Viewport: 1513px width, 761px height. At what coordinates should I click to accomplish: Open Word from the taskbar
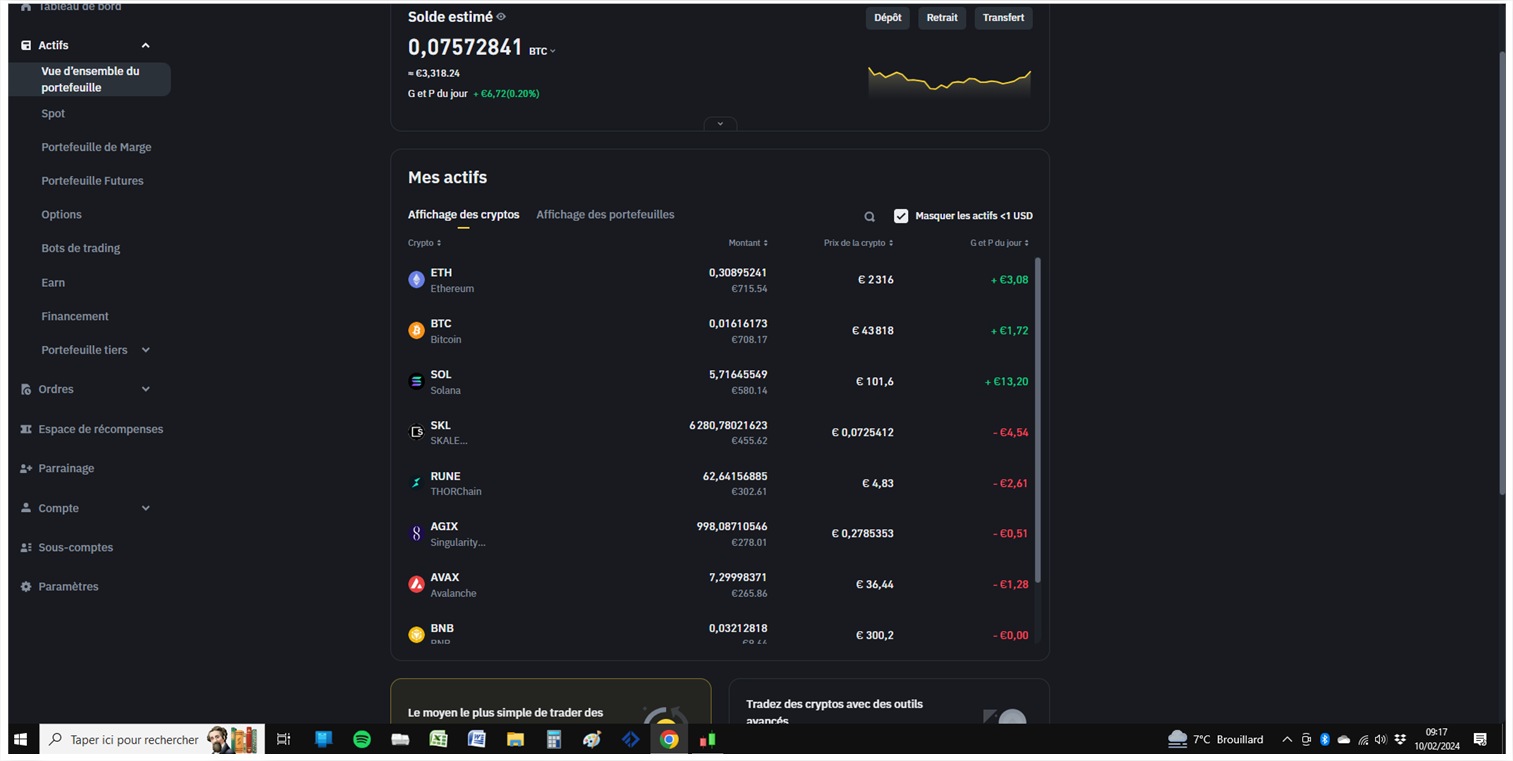click(477, 740)
